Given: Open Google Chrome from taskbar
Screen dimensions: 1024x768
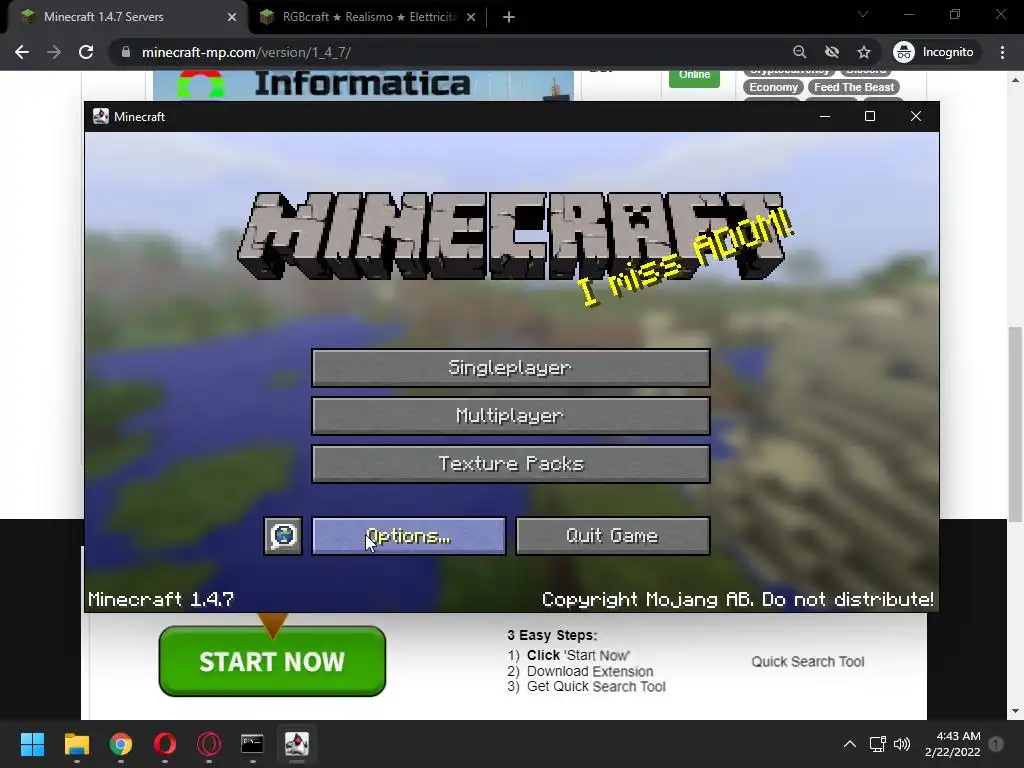Looking at the screenshot, I should pyautogui.click(x=121, y=744).
